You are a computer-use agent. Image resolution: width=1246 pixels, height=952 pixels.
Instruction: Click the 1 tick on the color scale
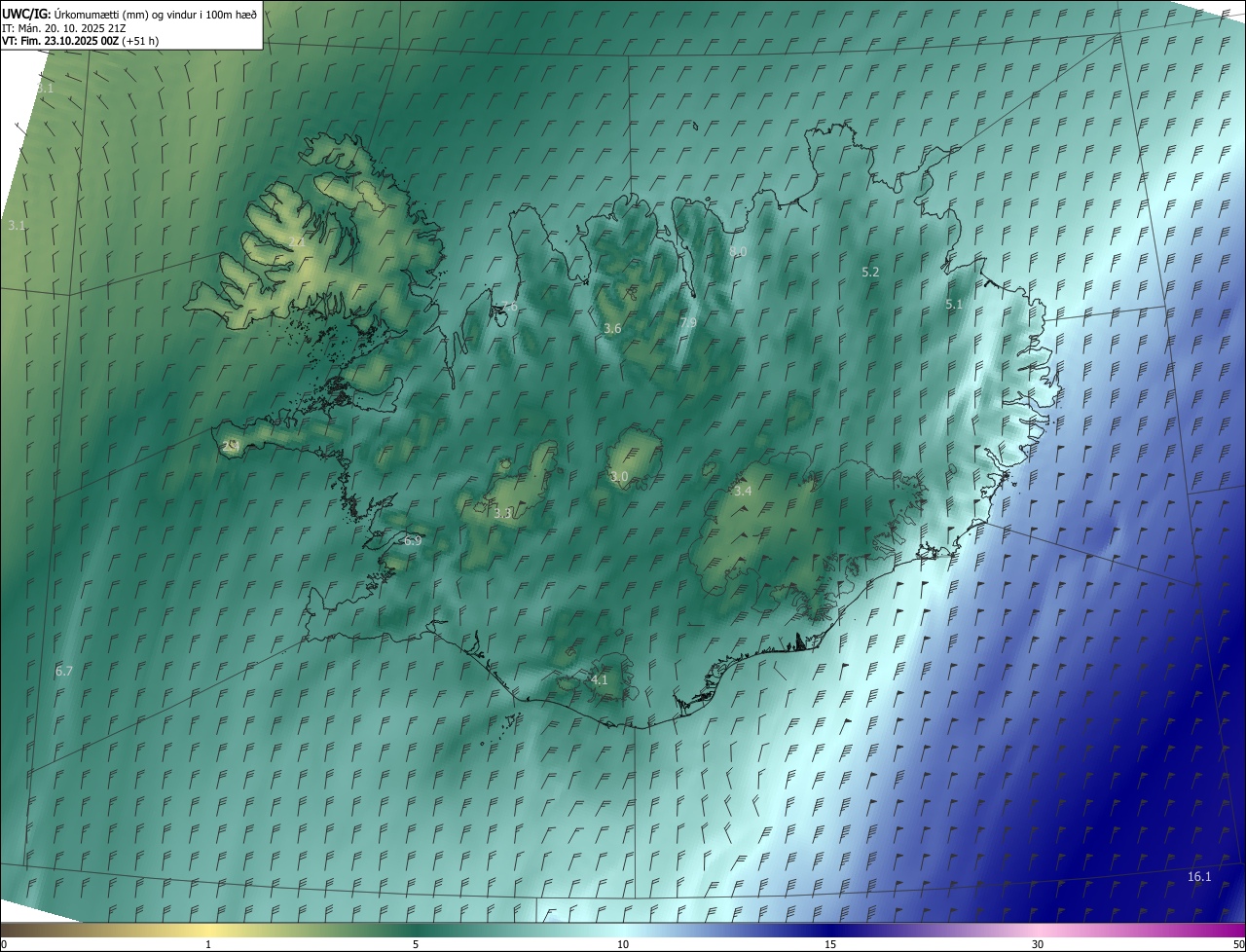[208, 944]
